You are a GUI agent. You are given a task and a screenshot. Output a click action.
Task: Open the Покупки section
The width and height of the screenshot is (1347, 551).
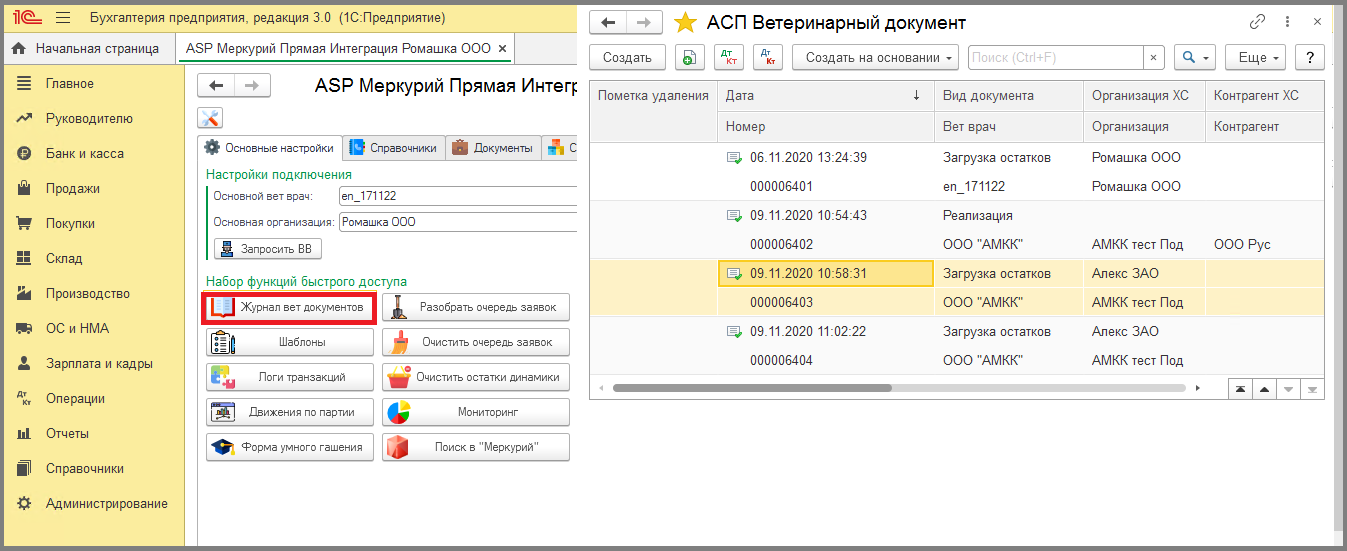(71, 224)
